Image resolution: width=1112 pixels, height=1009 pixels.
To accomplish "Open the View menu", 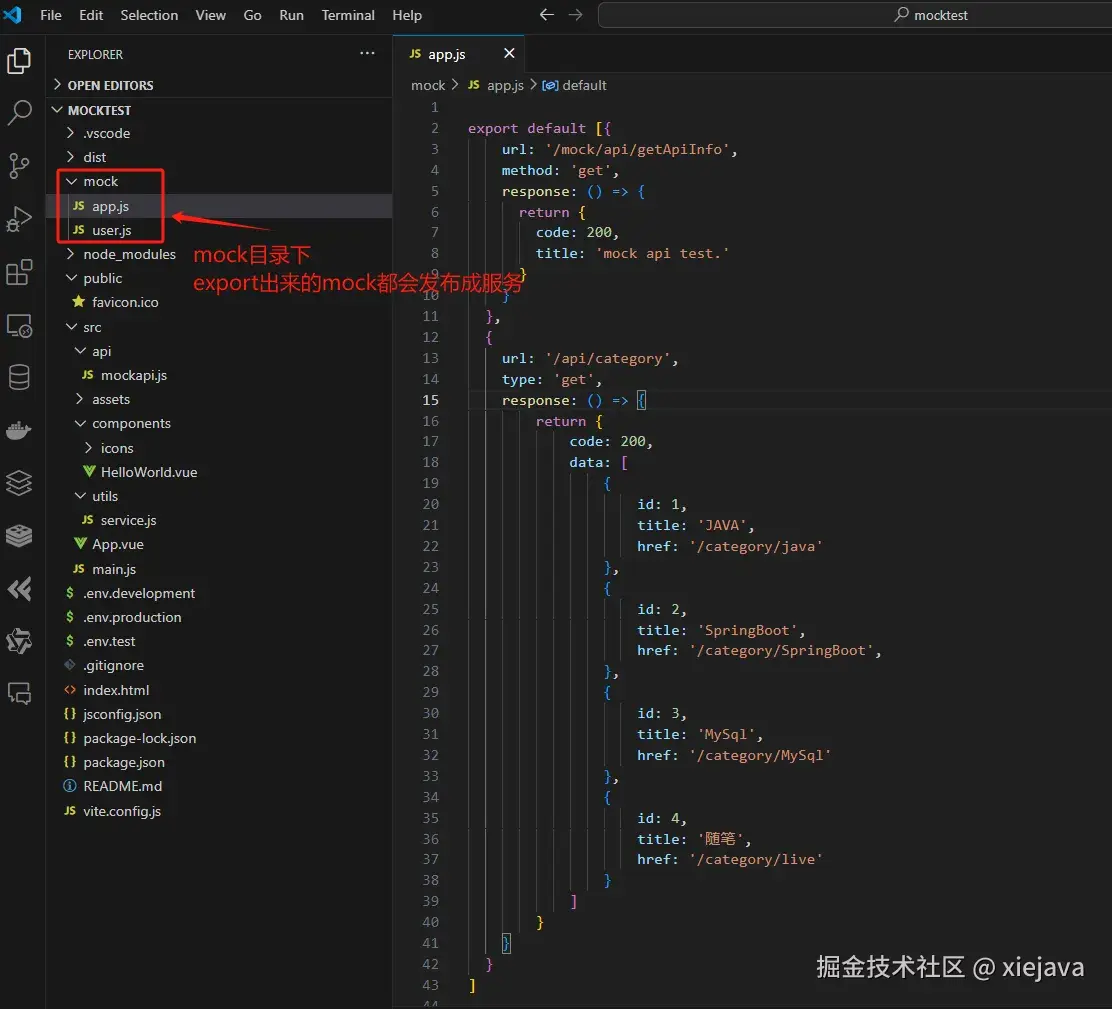I will 211,15.
